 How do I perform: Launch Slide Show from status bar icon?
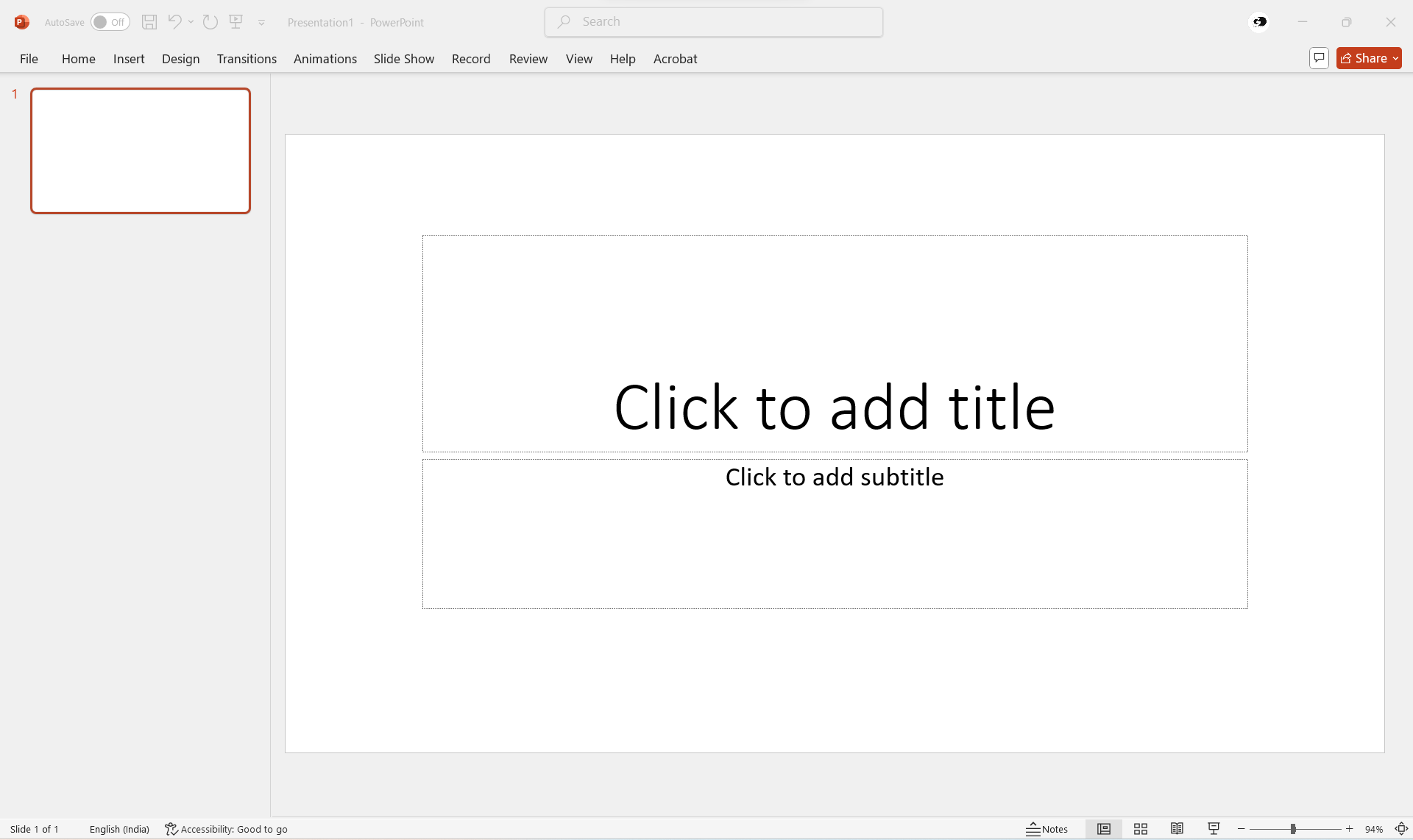pyautogui.click(x=1214, y=829)
